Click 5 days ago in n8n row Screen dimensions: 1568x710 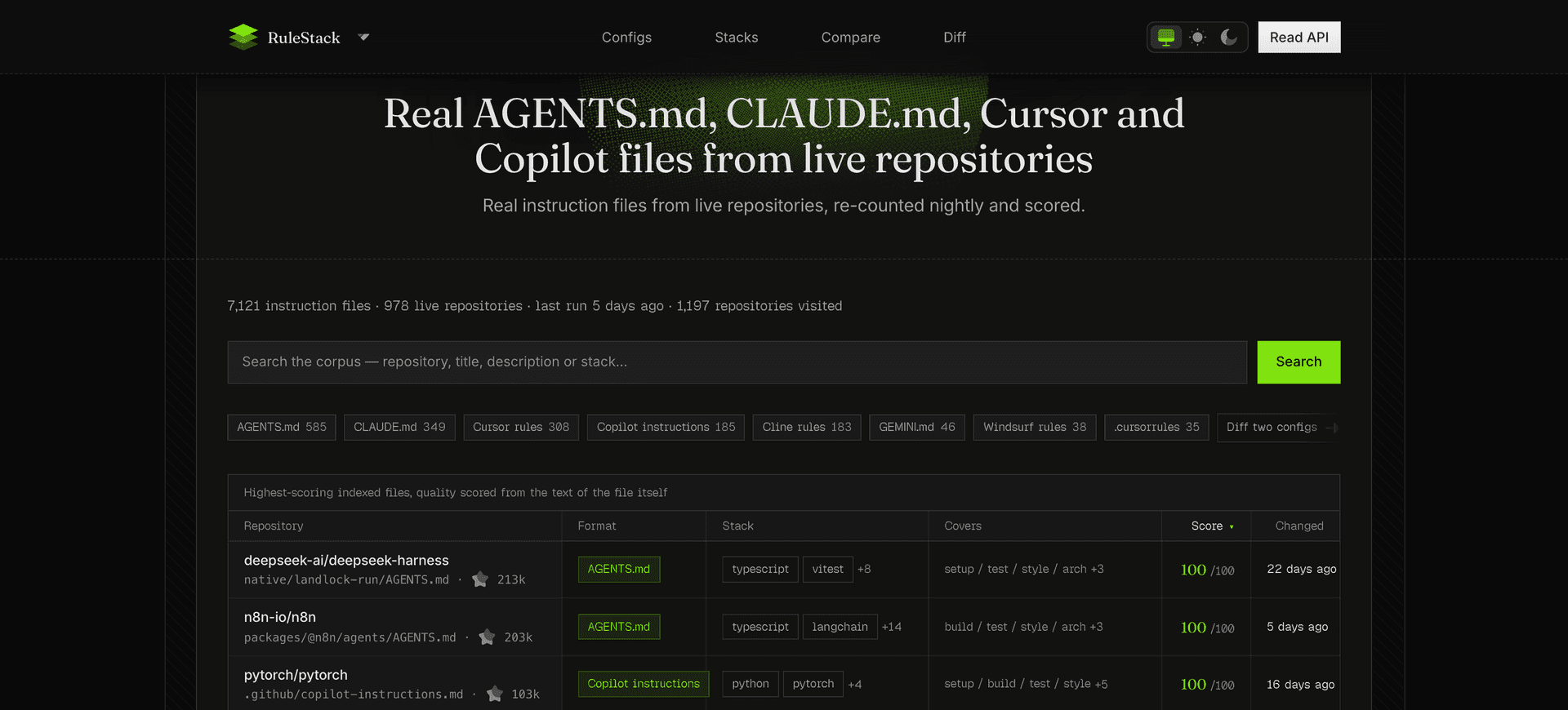1298,627
